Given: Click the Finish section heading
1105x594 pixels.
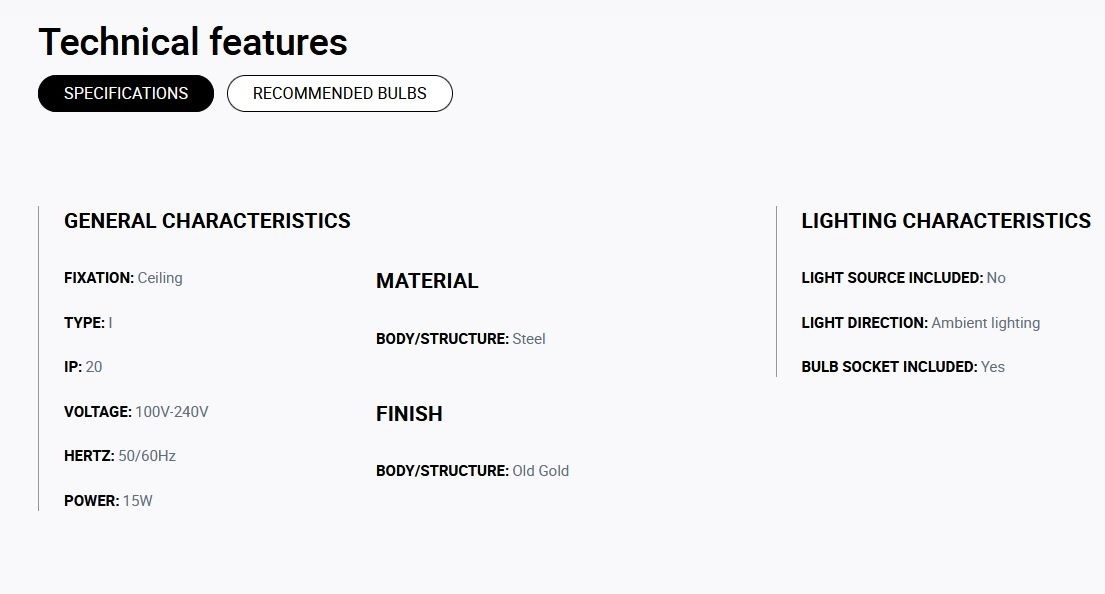Looking at the screenshot, I should point(409,414).
